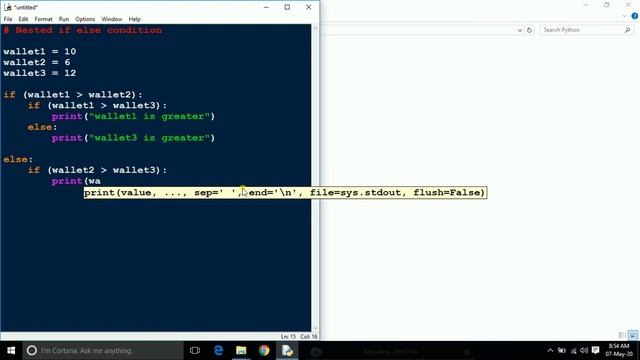This screenshot has height=360, width=640.
Task: Maximize the untitled IDLE window
Action: (287, 7)
